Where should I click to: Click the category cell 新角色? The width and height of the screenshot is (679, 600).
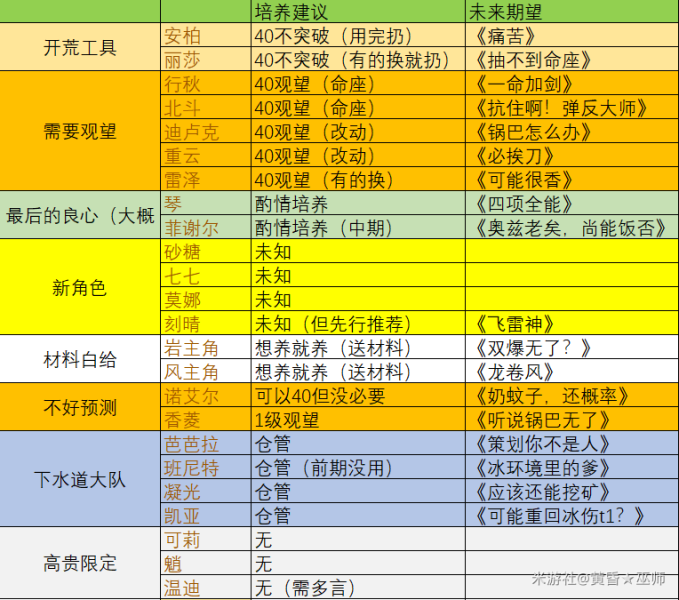(x=80, y=287)
